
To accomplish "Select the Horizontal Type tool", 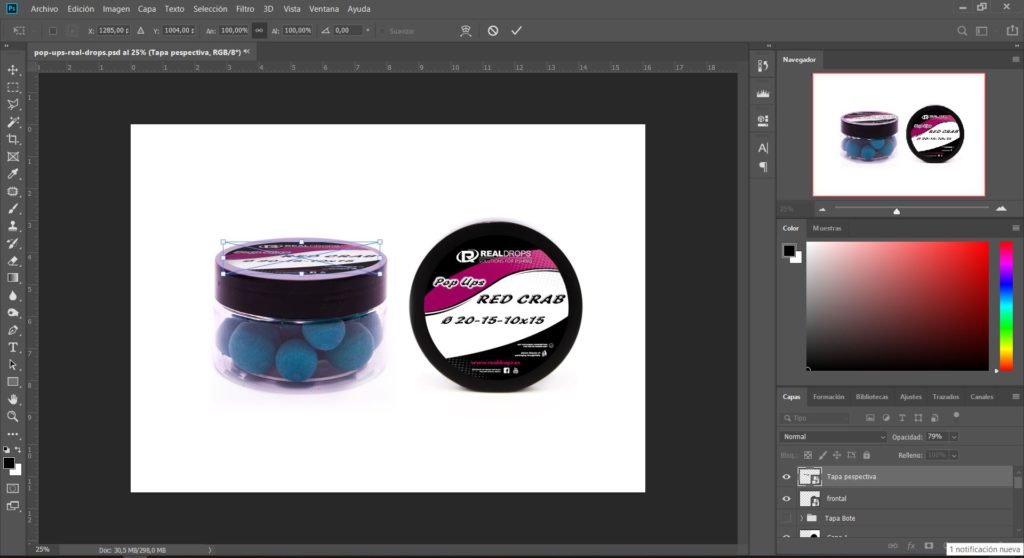I will point(12,348).
